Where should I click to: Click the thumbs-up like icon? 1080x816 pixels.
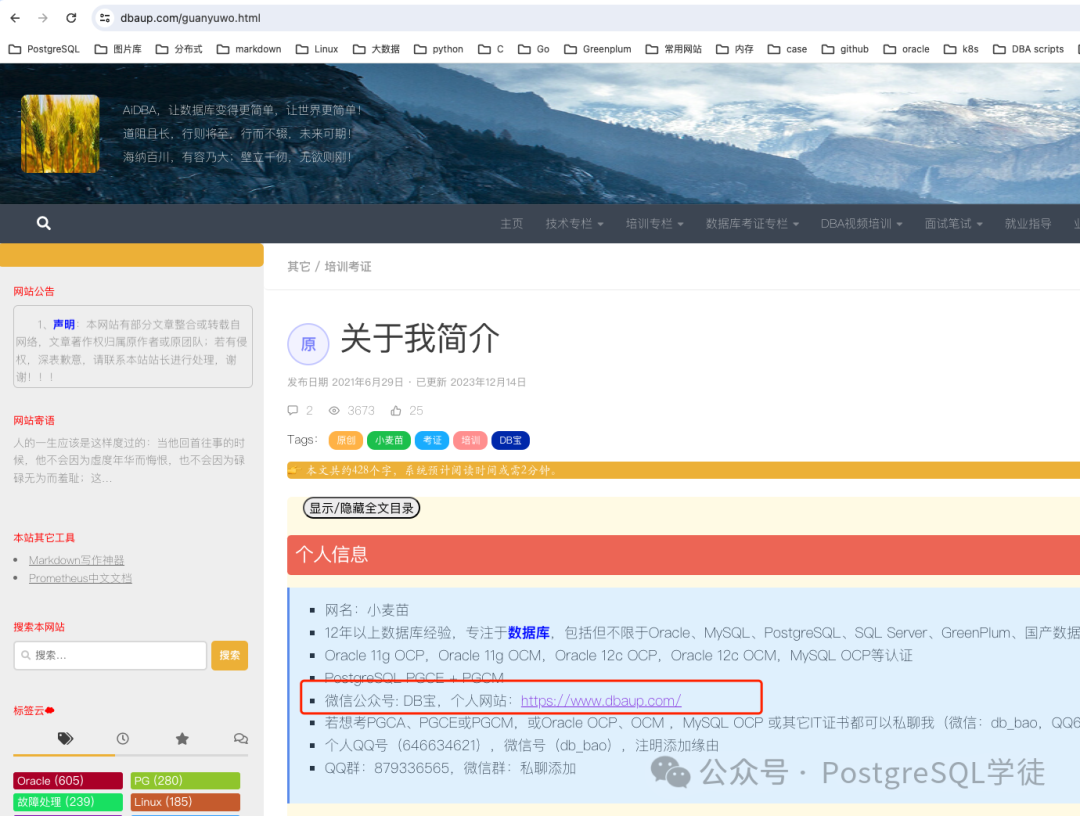(396, 410)
